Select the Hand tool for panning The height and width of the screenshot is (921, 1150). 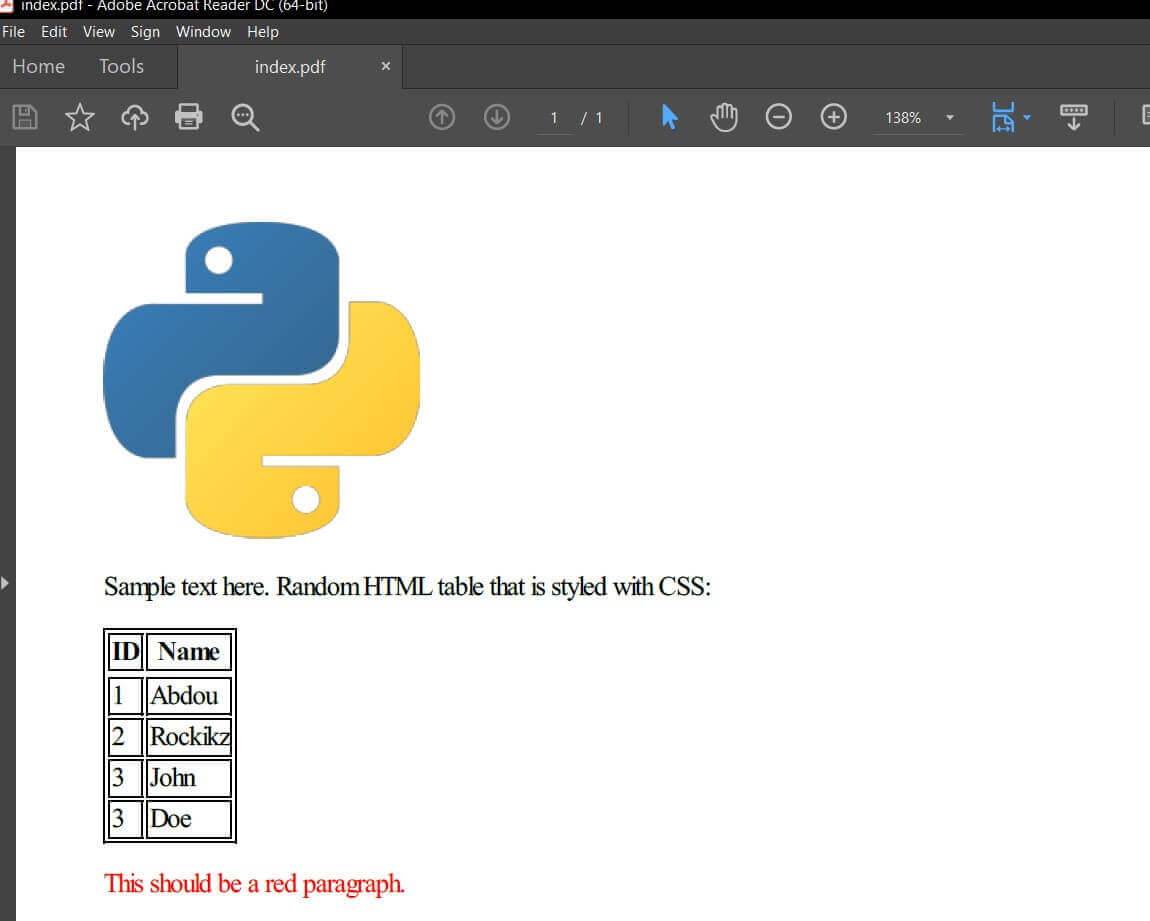click(x=723, y=117)
